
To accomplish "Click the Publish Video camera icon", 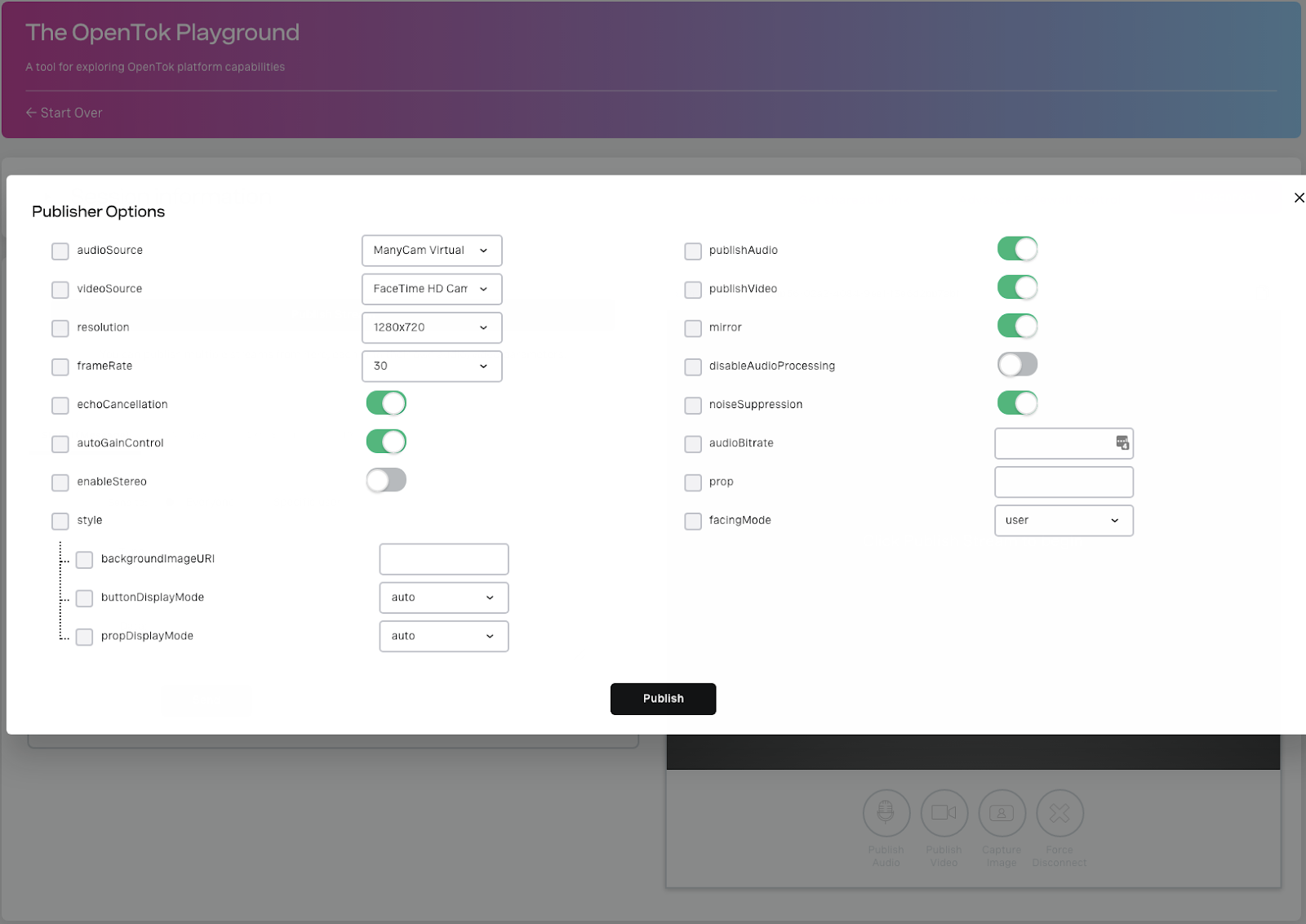I will 944,813.
